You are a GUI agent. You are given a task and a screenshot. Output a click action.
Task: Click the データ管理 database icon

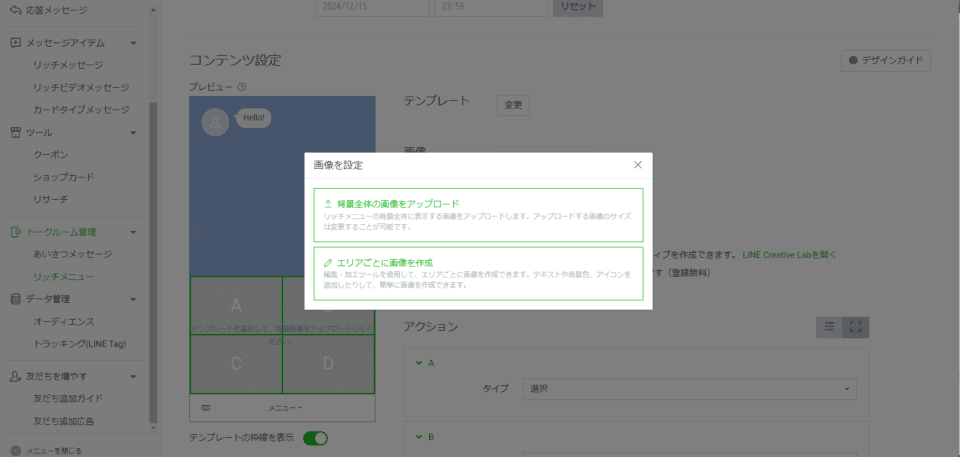[16, 299]
